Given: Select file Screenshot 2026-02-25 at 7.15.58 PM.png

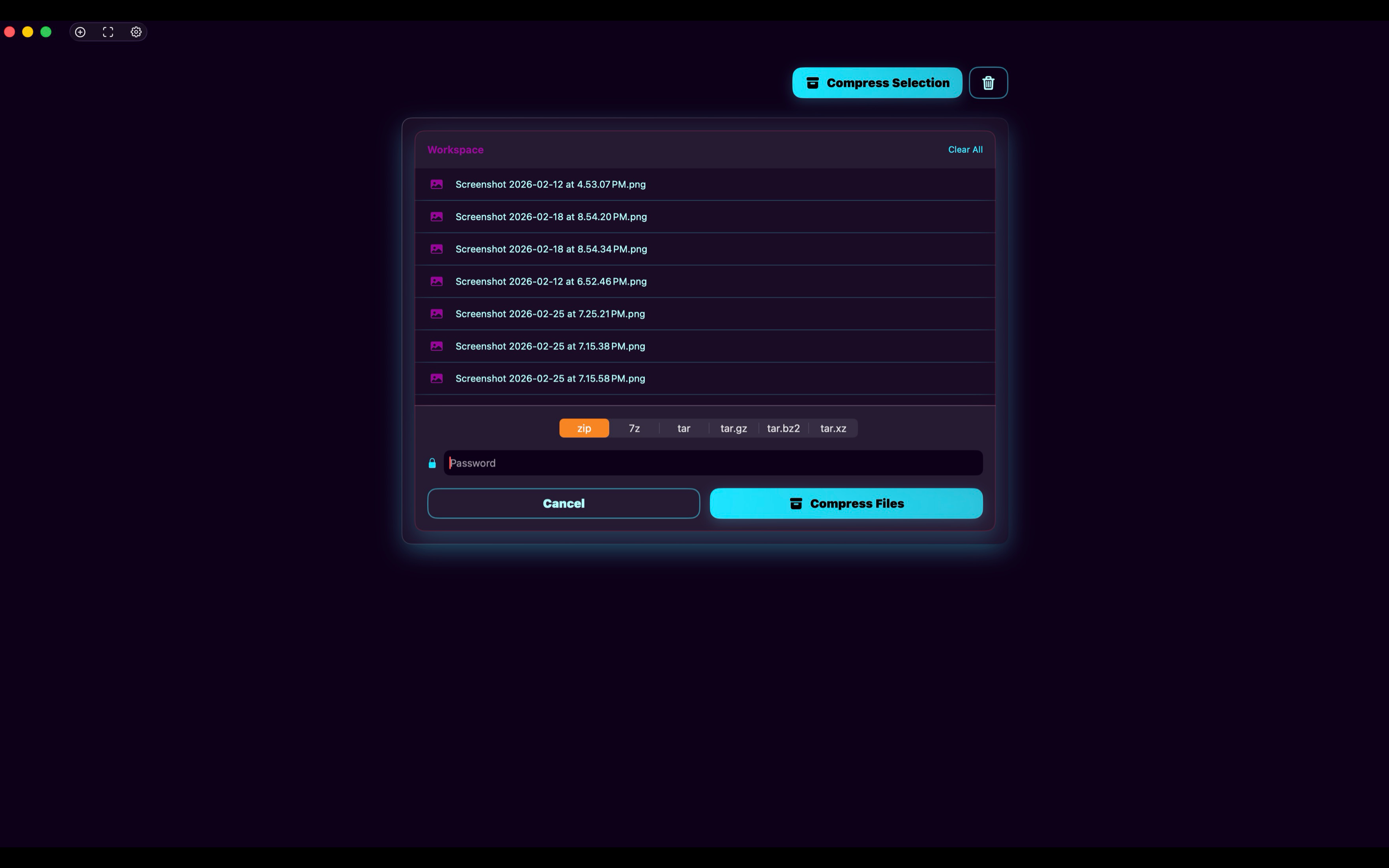Looking at the screenshot, I should coord(705,379).
